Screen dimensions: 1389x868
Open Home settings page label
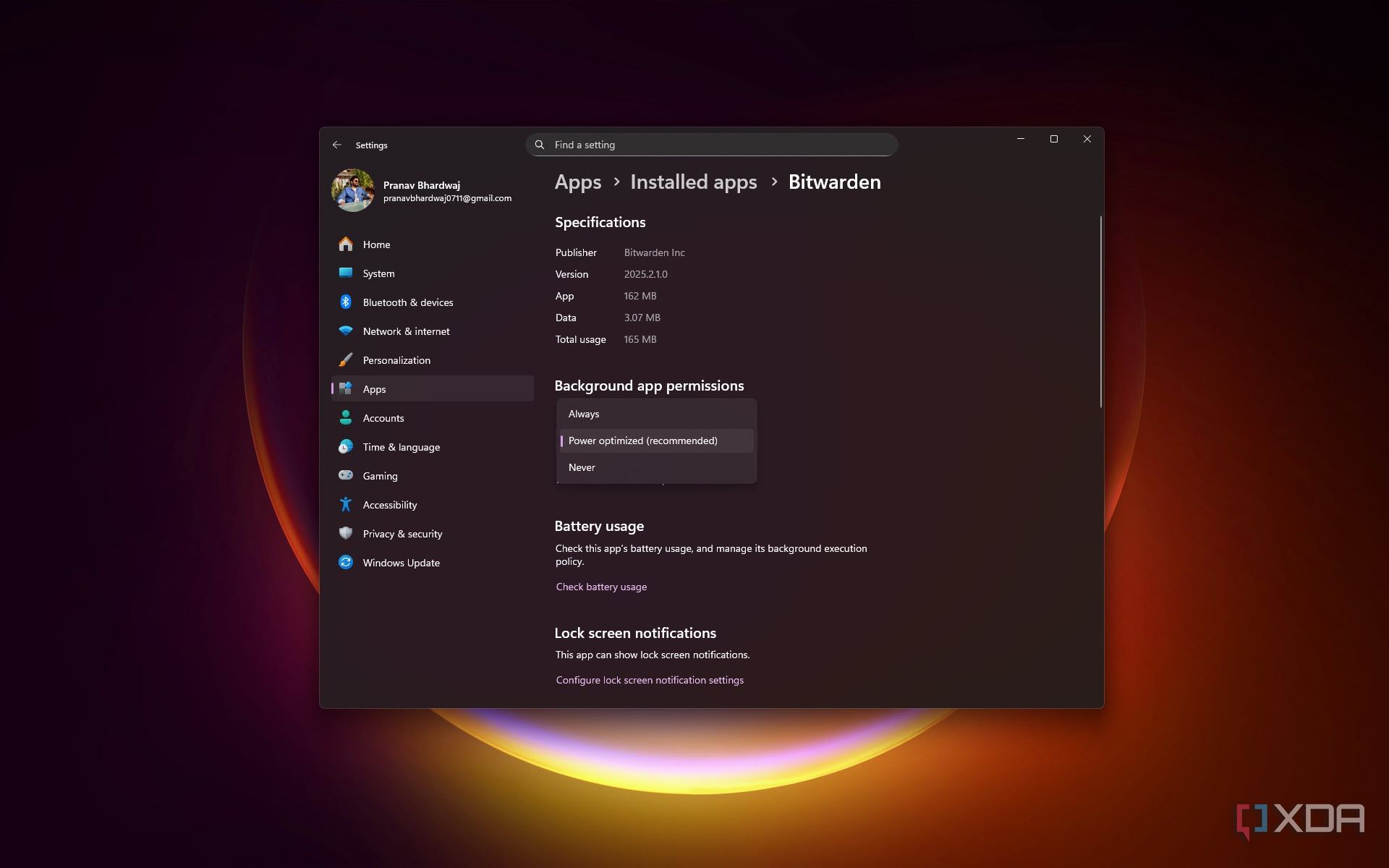pos(376,244)
